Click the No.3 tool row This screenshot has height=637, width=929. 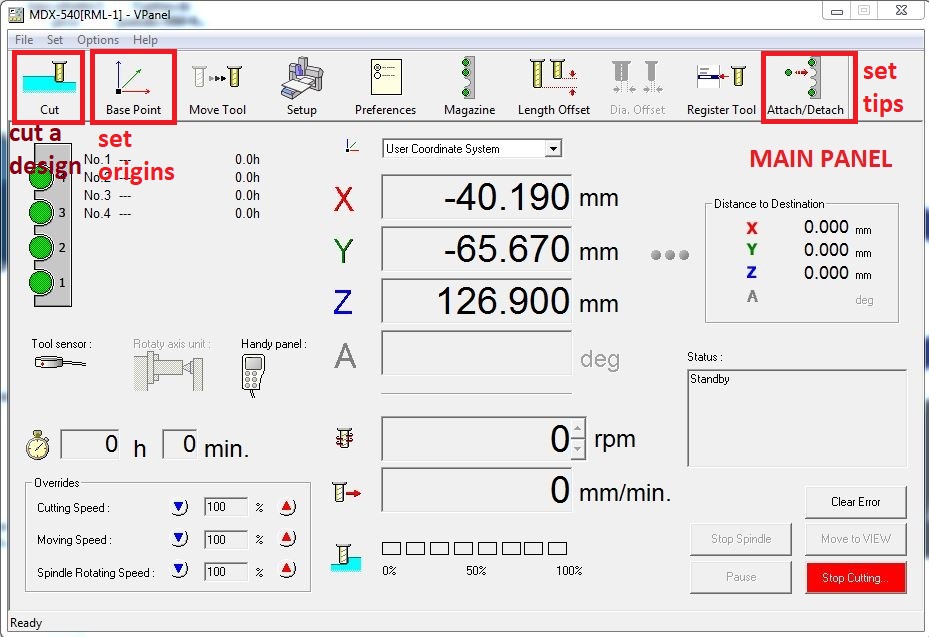(x=172, y=196)
